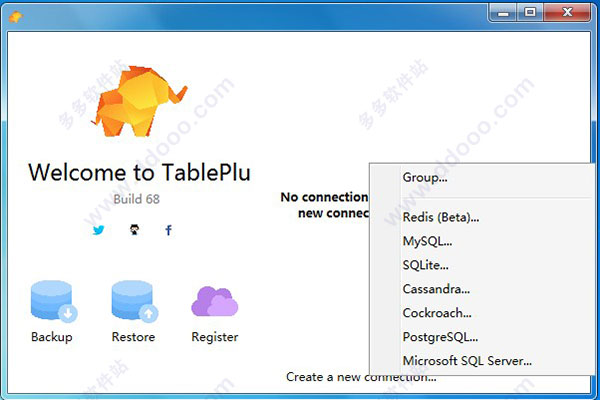The image size is (600, 400).
Task: Minimize the TablePlus window
Action: [504, 13]
